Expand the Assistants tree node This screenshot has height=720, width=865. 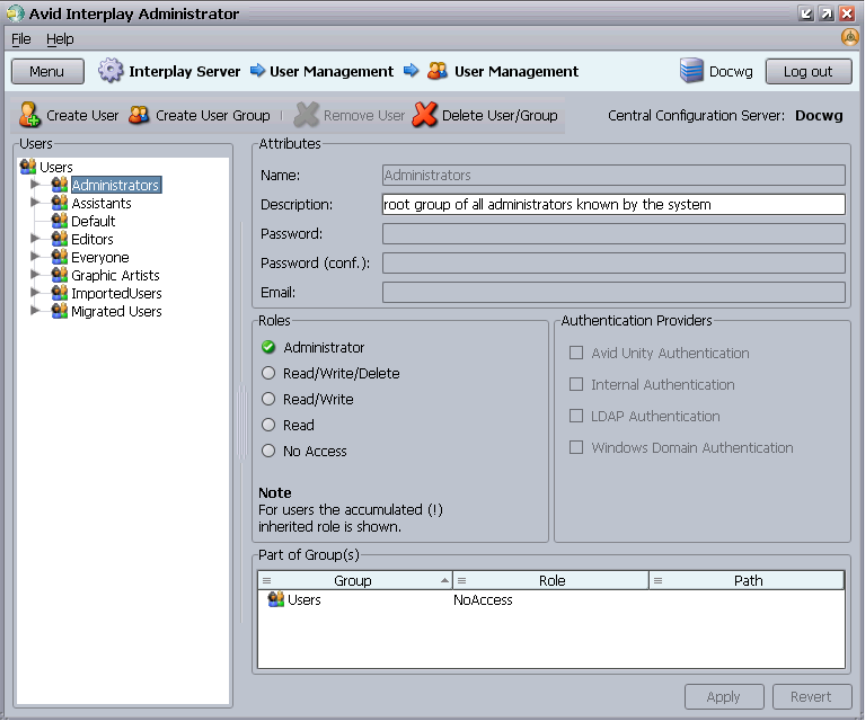(x=35, y=202)
